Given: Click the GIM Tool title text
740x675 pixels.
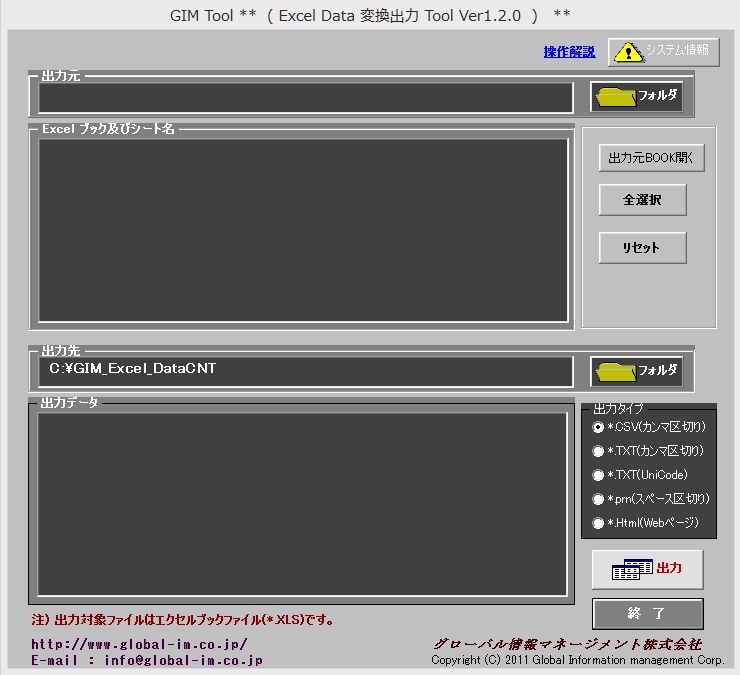Looking at the screenshot, I should click(370, 16).
